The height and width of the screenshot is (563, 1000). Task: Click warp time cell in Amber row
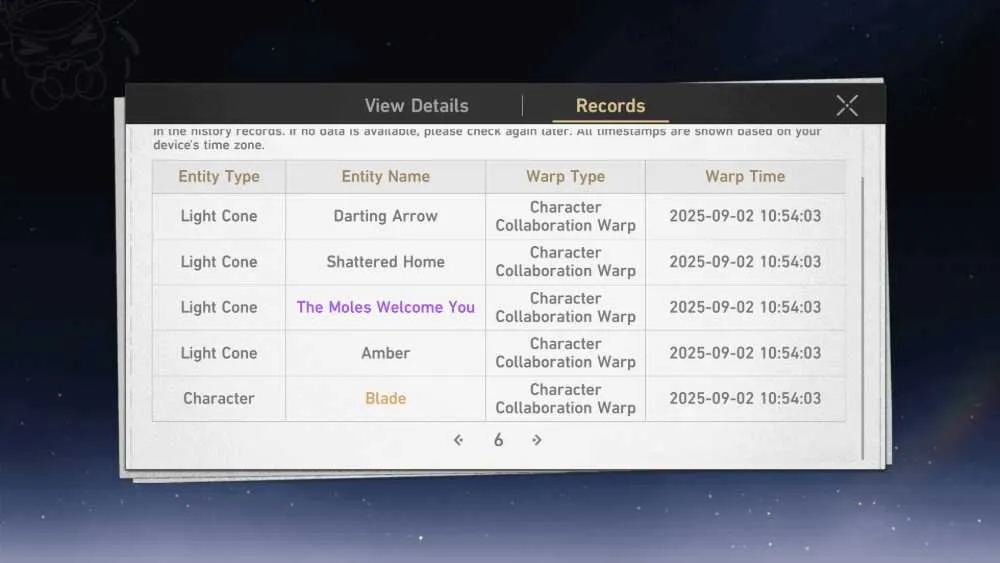pyautogui.click(x=745, y=353)
